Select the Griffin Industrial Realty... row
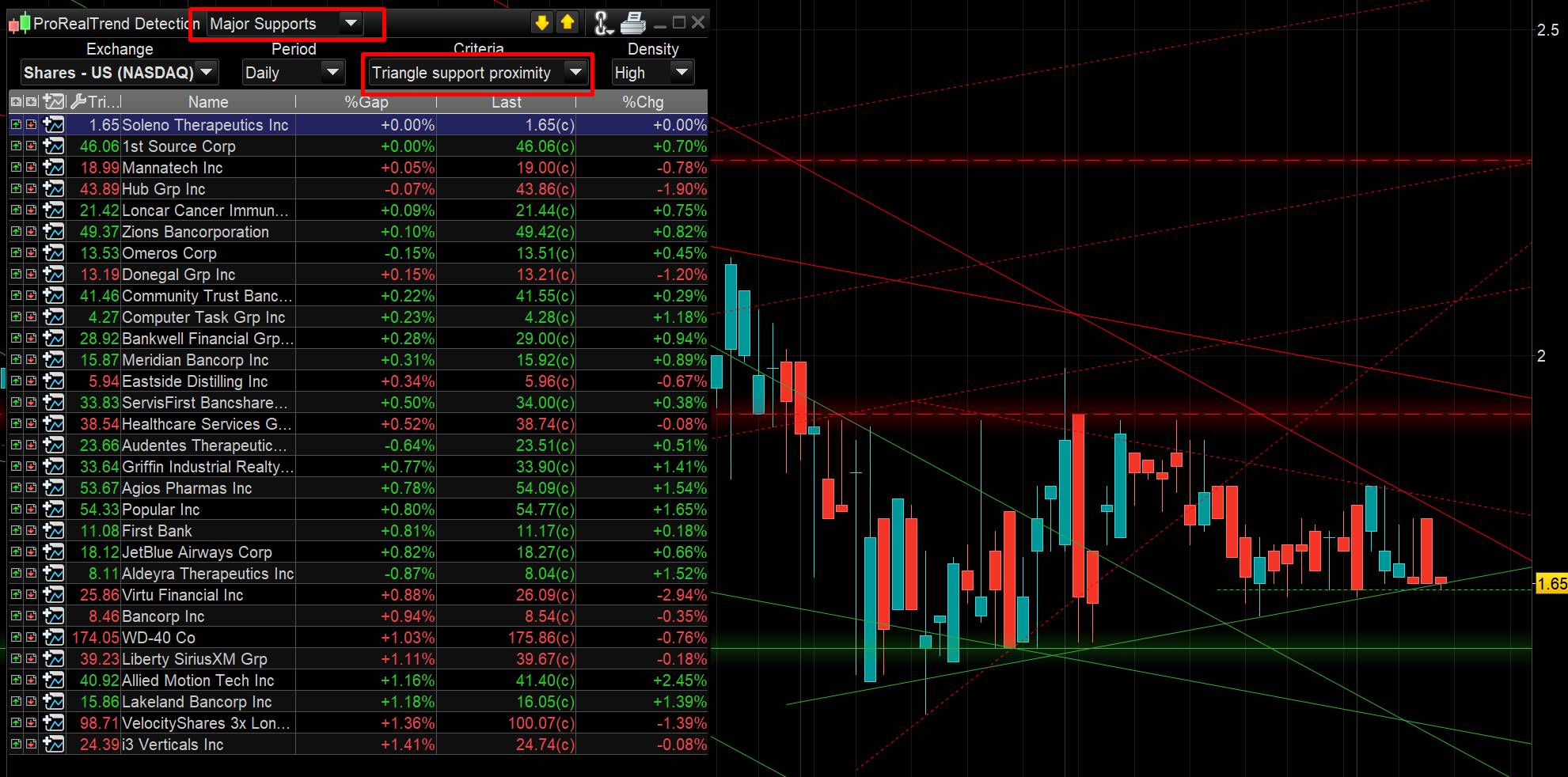Image resolution: width=1568 pixels, height=777 pixels. point(358,467)
